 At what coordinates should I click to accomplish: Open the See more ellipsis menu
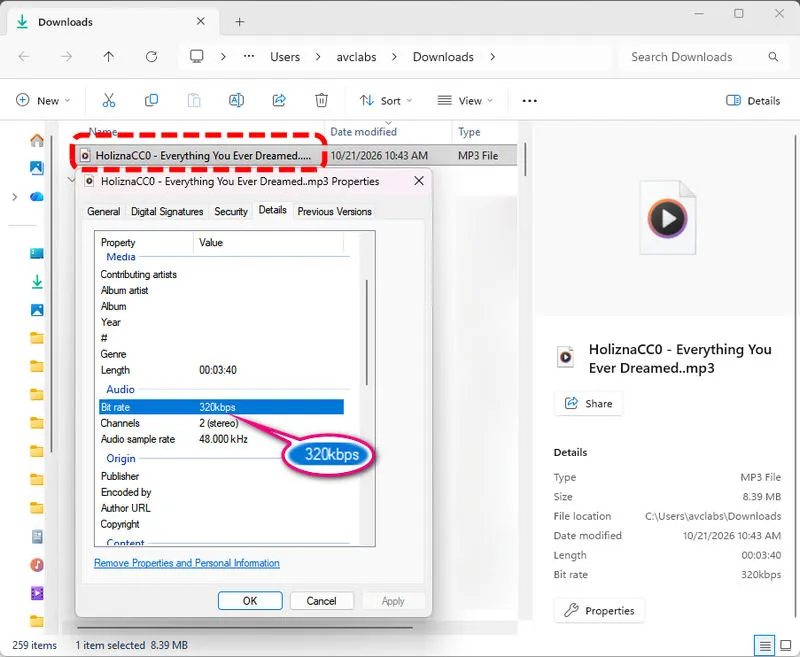click(530, 101)
